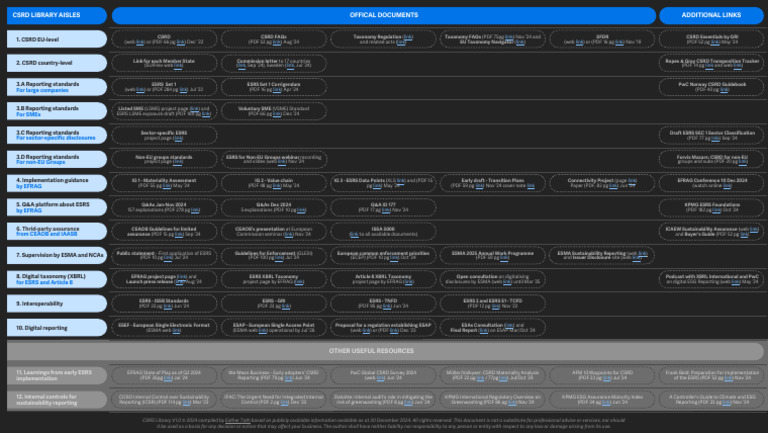Open ESMA 2025 Annual Work Programme card
Screen dimensions: 768x433
pos(493,255)
